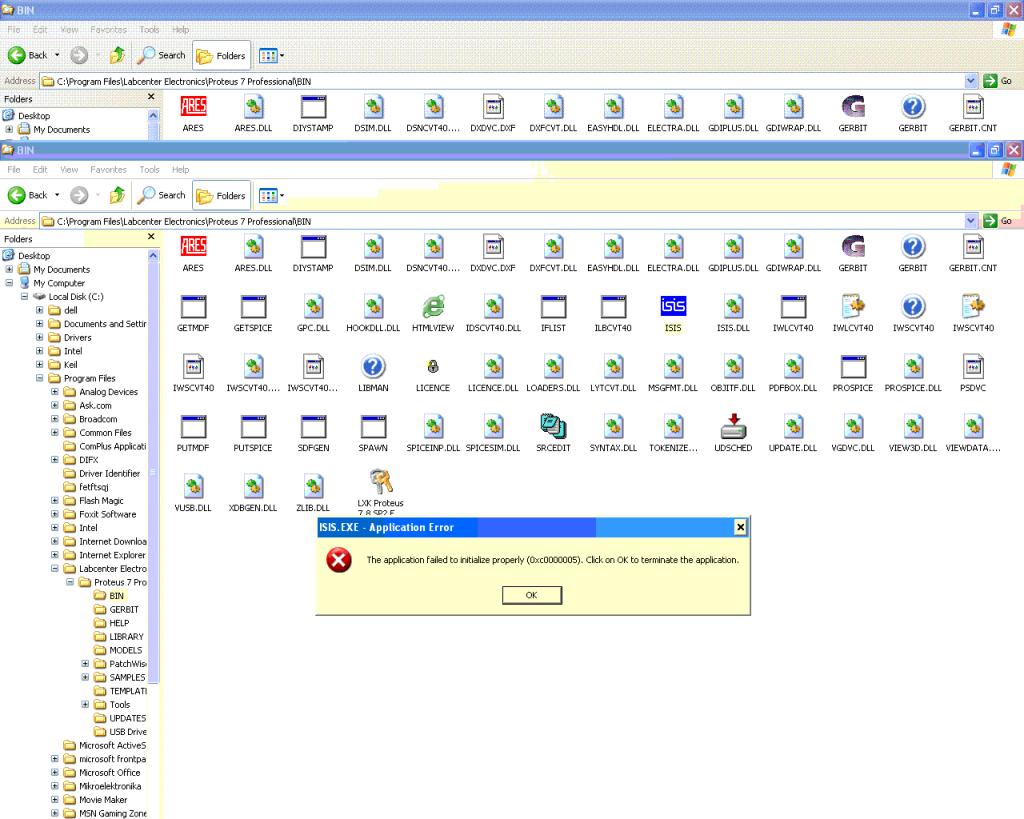1024x819 pixels.
Task: Select the ISIS.DLL file
Action: point(733,306)
